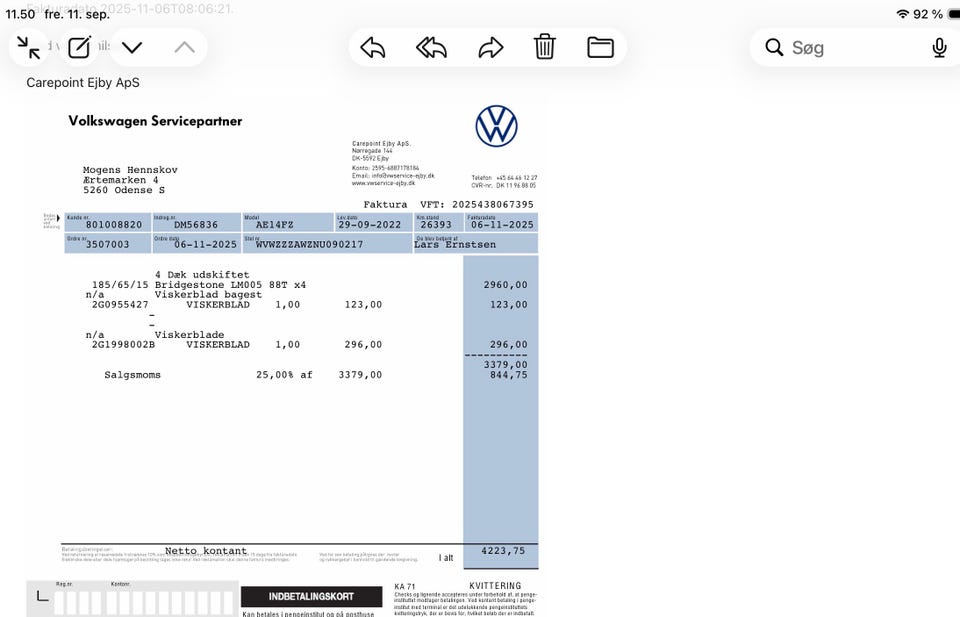Tap the Salgsmoms VAT line label

click(132, 375)
